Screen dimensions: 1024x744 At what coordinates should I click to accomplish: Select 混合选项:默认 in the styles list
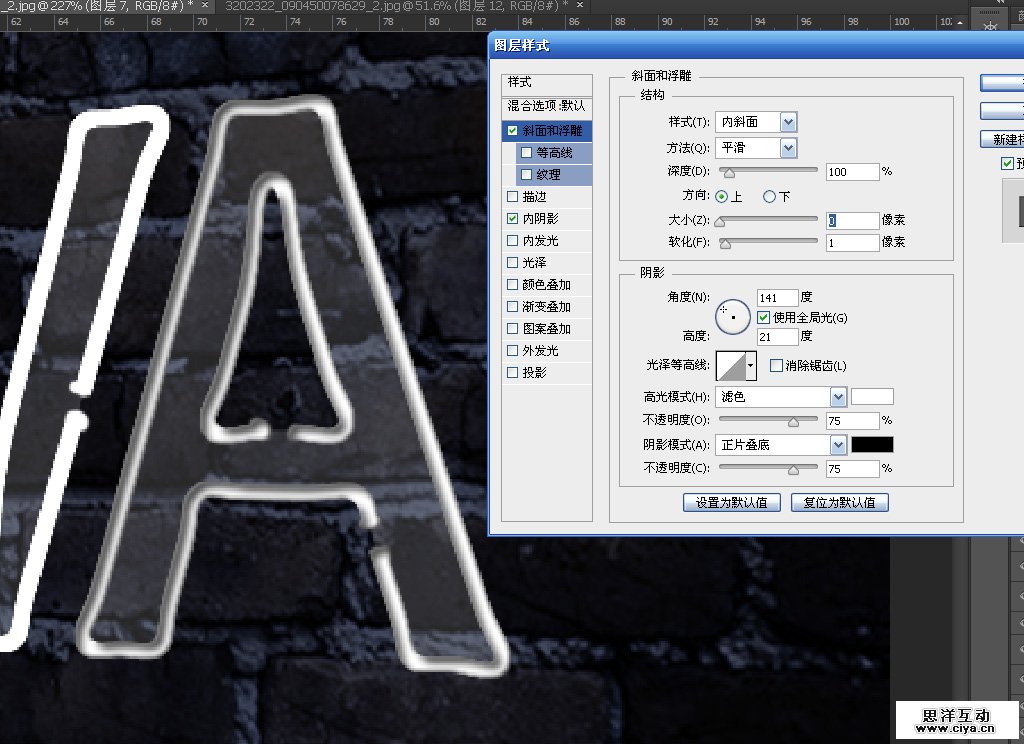coord(546,105)
